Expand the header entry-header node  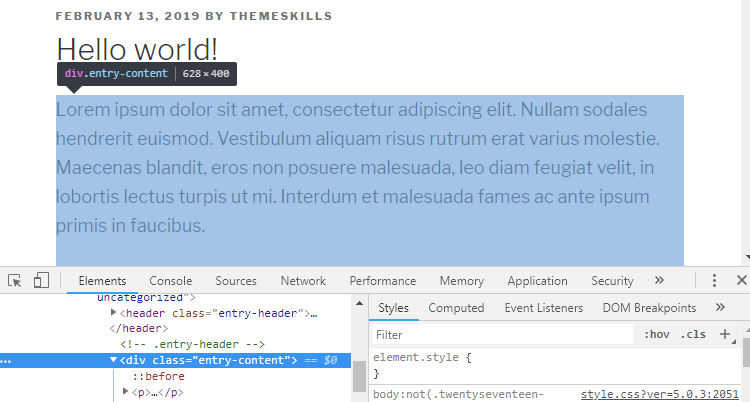113,313
